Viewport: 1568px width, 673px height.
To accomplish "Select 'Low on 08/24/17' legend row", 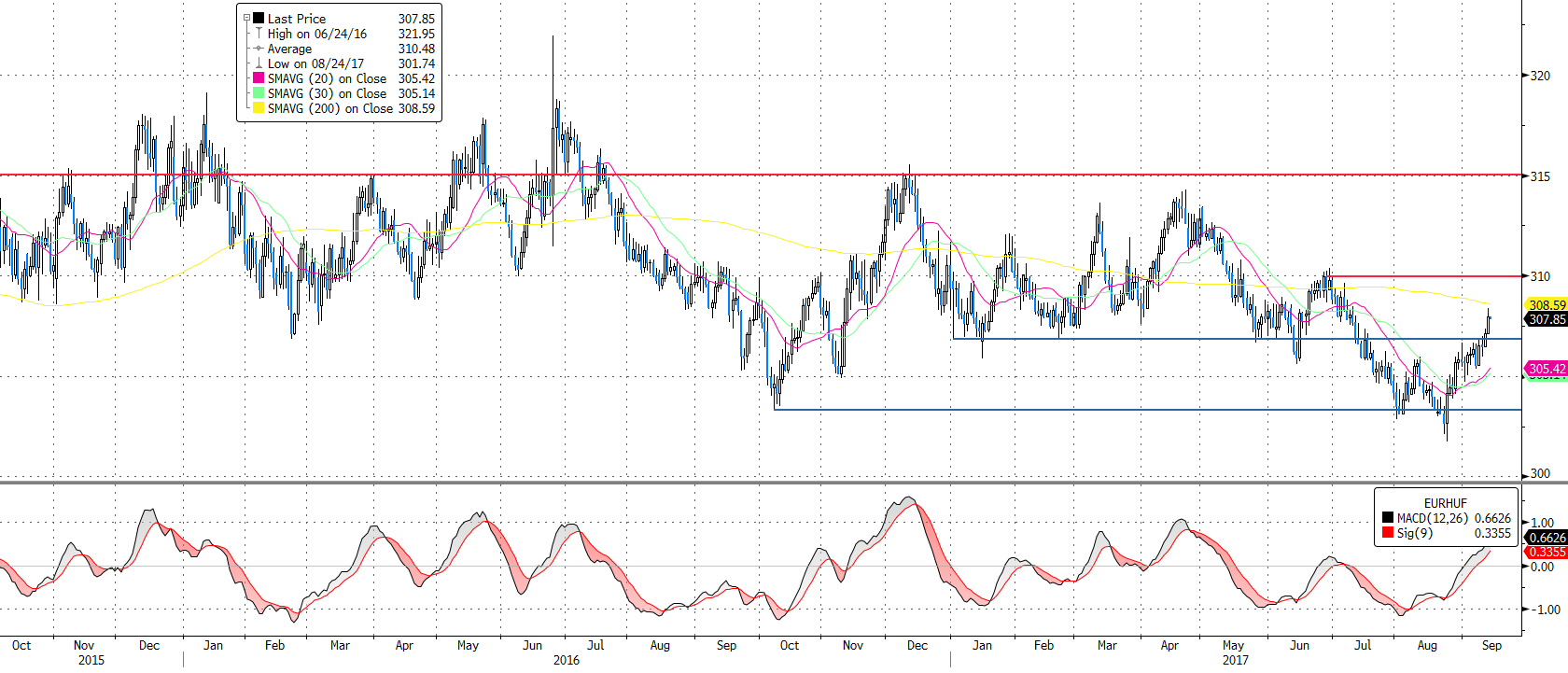I will point(315,63).
